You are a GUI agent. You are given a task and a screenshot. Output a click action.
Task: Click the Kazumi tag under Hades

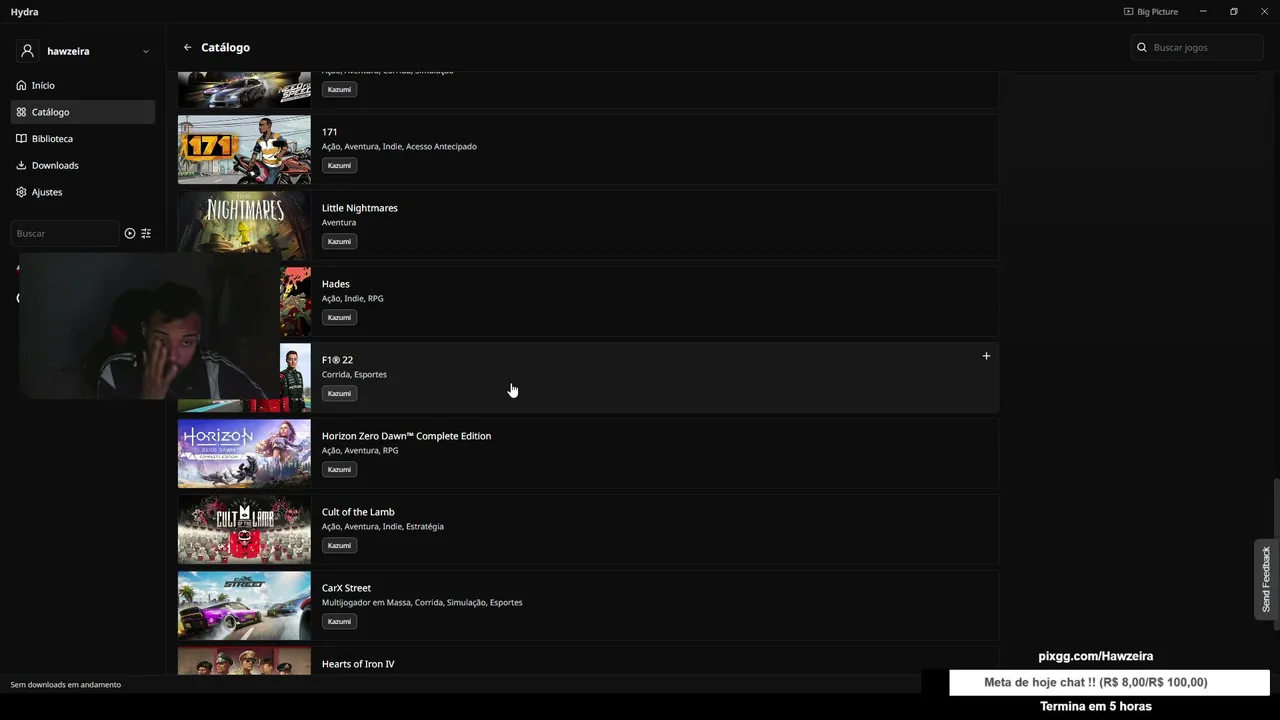pos(339,317)
